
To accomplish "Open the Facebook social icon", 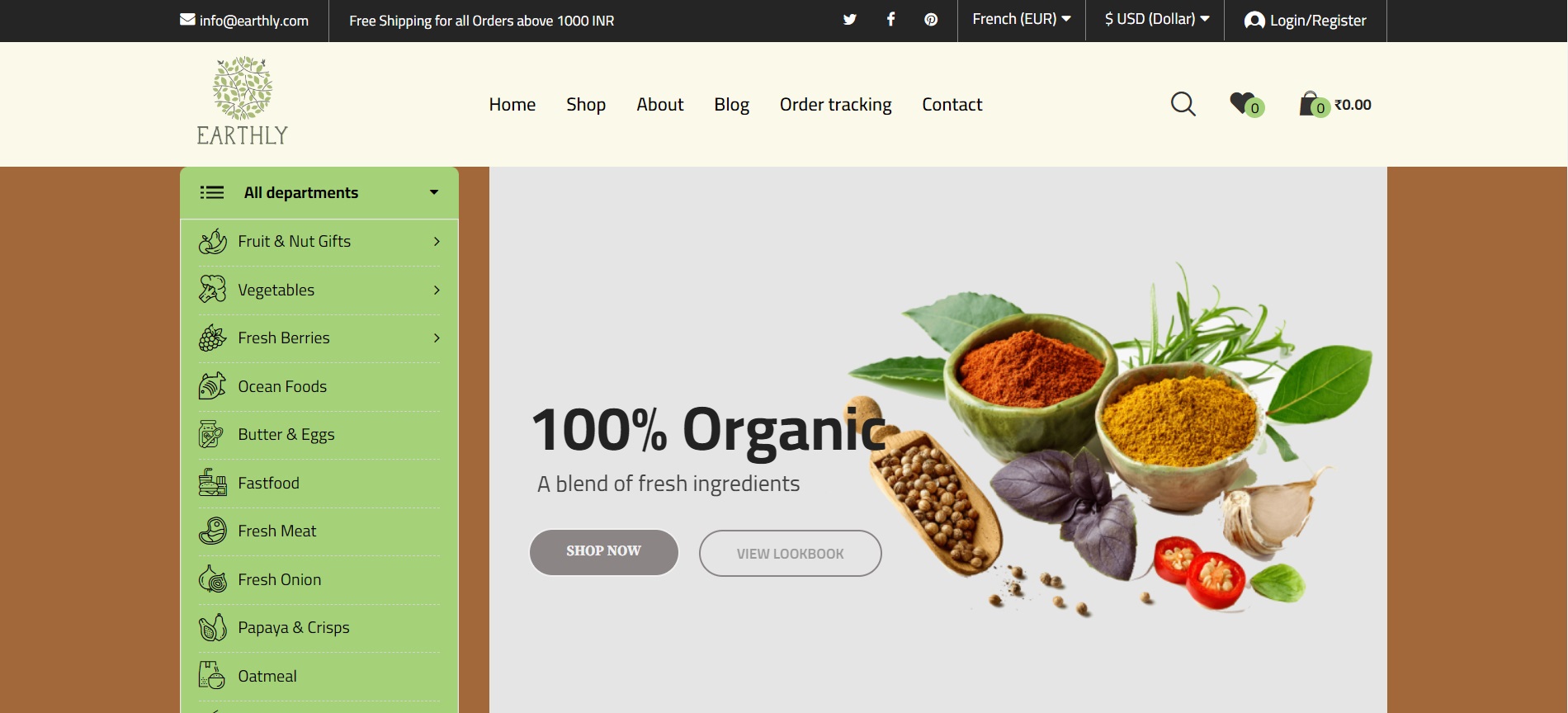I will pos(890,20).
